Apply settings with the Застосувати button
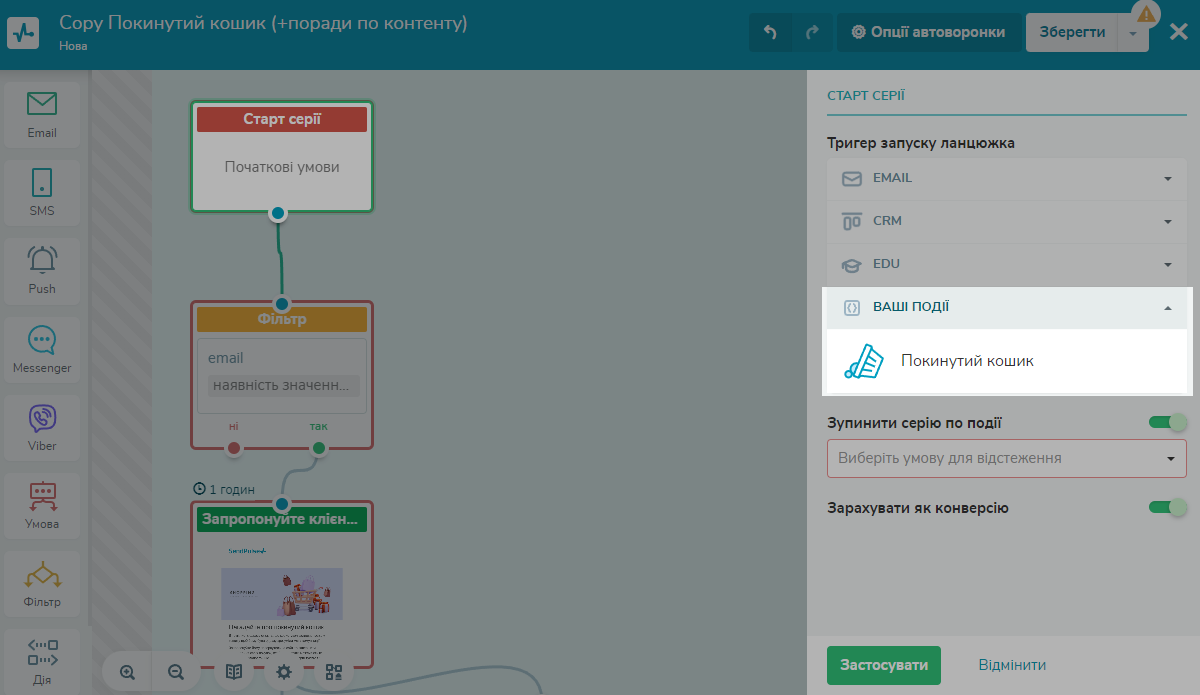1200x695 pixels. [x=883, y=664]
